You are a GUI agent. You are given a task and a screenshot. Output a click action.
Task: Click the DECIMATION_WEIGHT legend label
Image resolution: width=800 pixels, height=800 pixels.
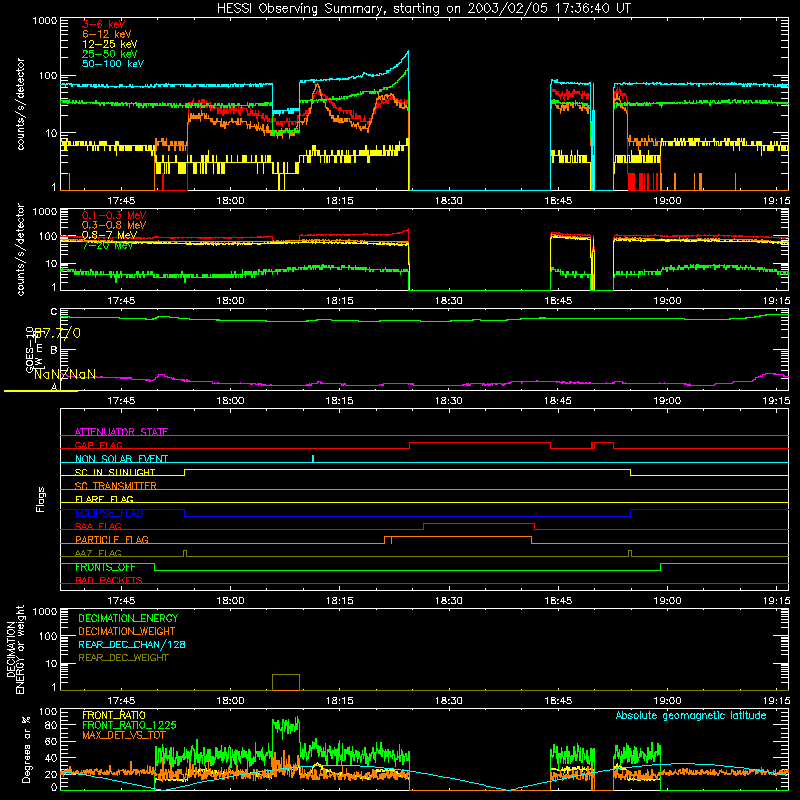[127, 631]
